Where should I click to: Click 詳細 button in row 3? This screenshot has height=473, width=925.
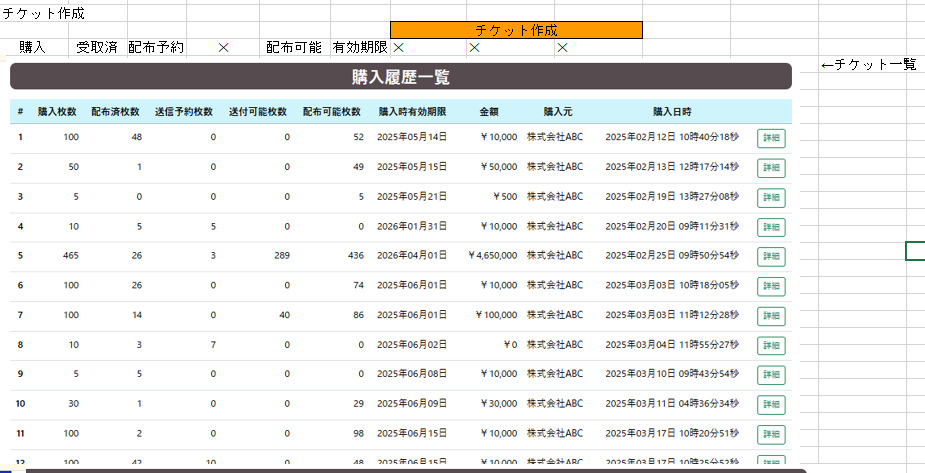click(771, 198)
